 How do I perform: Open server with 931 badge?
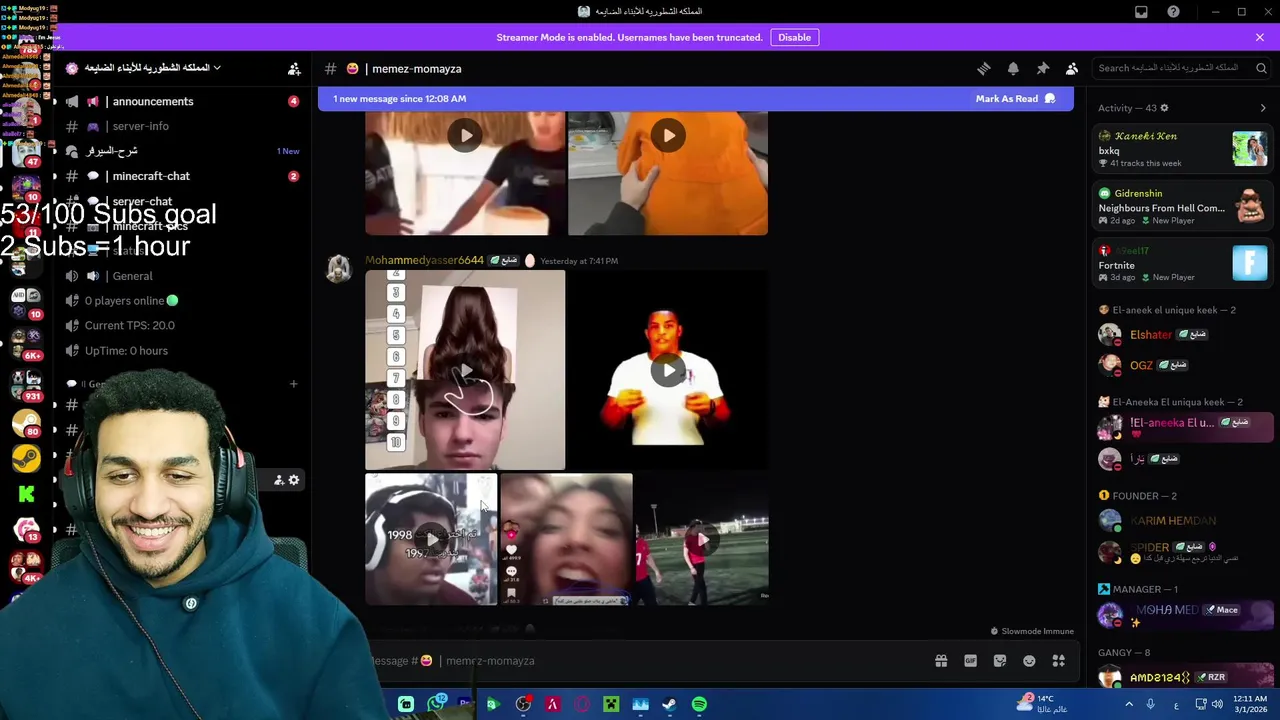pos(27,384)
